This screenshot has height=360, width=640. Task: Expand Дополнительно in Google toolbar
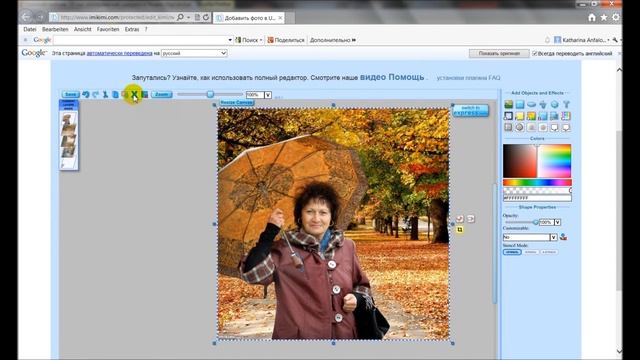[x=333, y=40]
